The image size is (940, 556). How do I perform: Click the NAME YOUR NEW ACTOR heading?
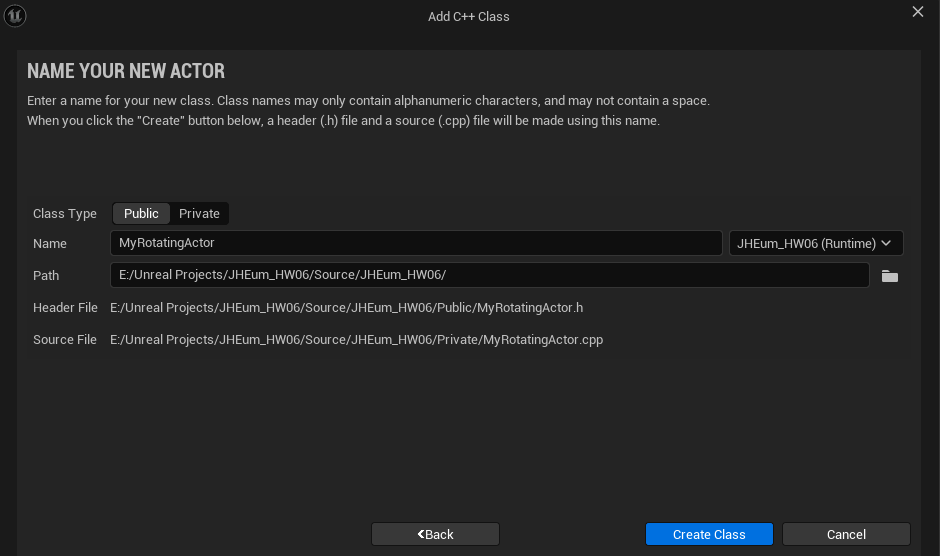pyautogui.click(x=126, y=71)
